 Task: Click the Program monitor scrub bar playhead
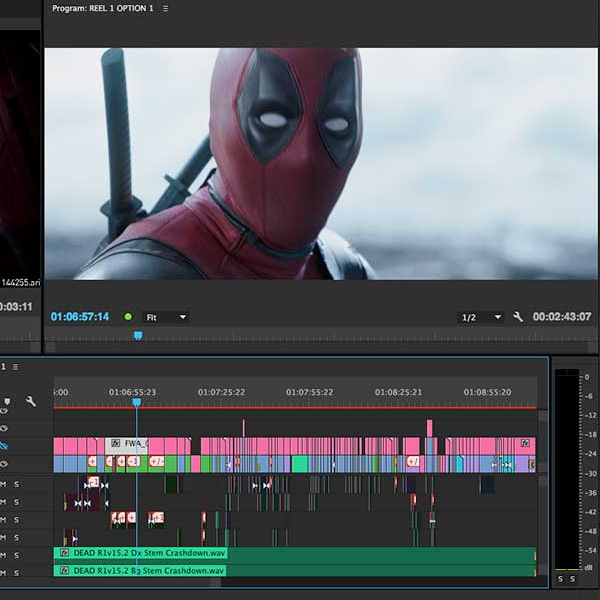(138, 336)
